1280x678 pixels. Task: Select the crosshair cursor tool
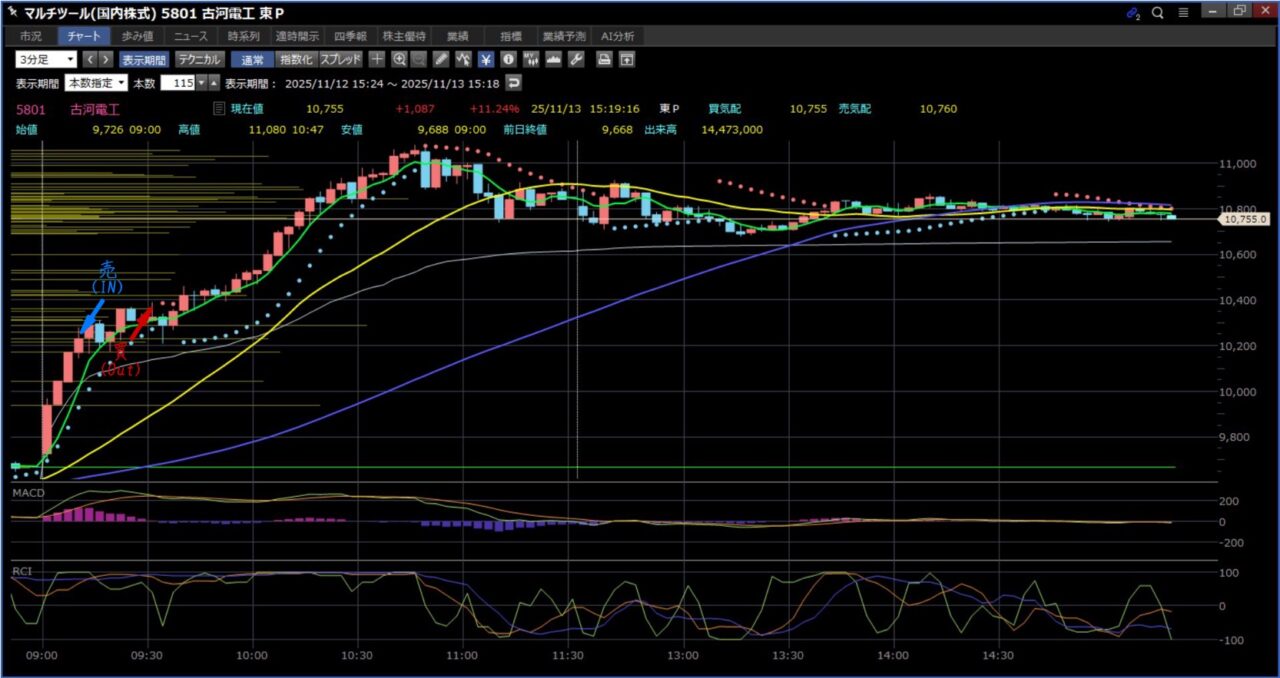[x=378, y=59]
